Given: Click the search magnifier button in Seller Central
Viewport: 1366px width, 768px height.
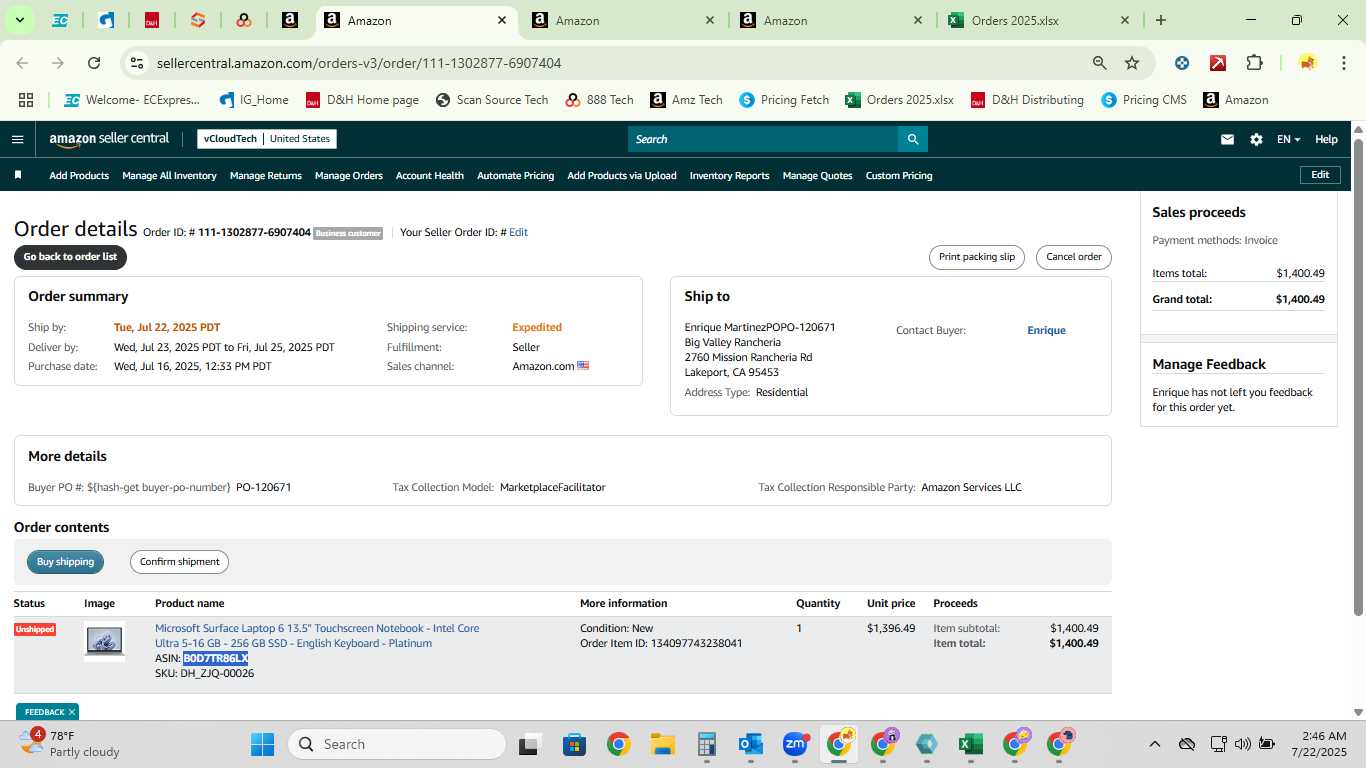Looking at the screenshot, I should pyautogui.click(x=912, y=139).
